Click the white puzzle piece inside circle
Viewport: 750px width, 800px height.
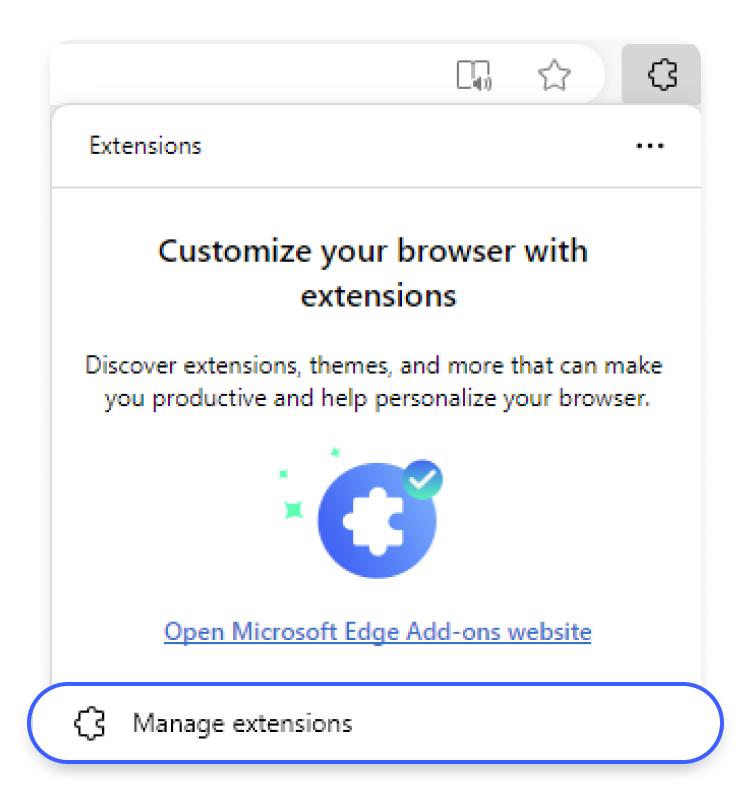374,521
